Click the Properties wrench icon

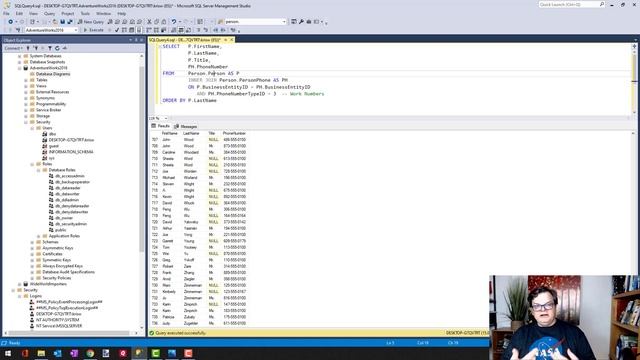click(301, 22)
